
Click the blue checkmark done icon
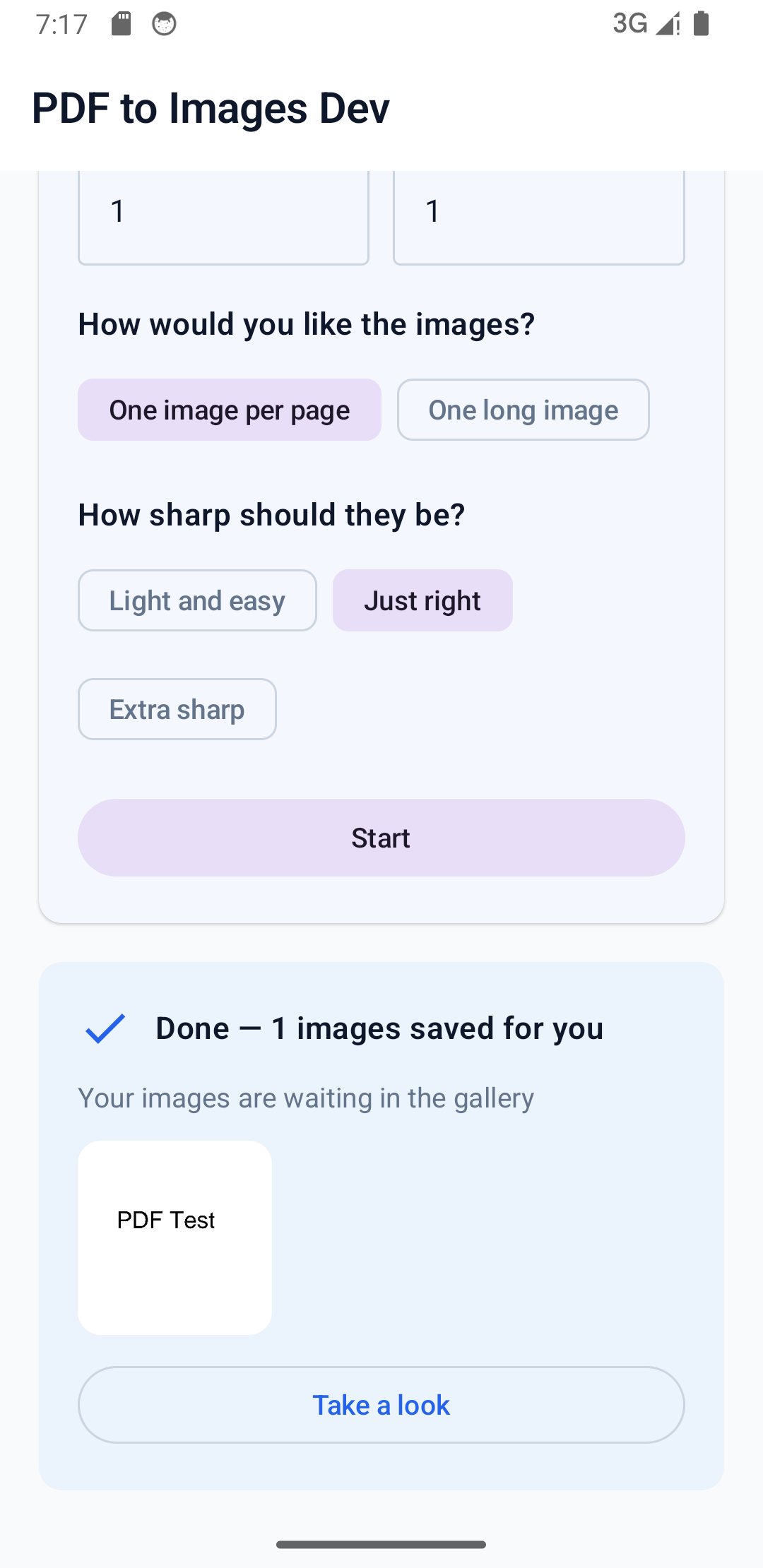click(105, 1028)
